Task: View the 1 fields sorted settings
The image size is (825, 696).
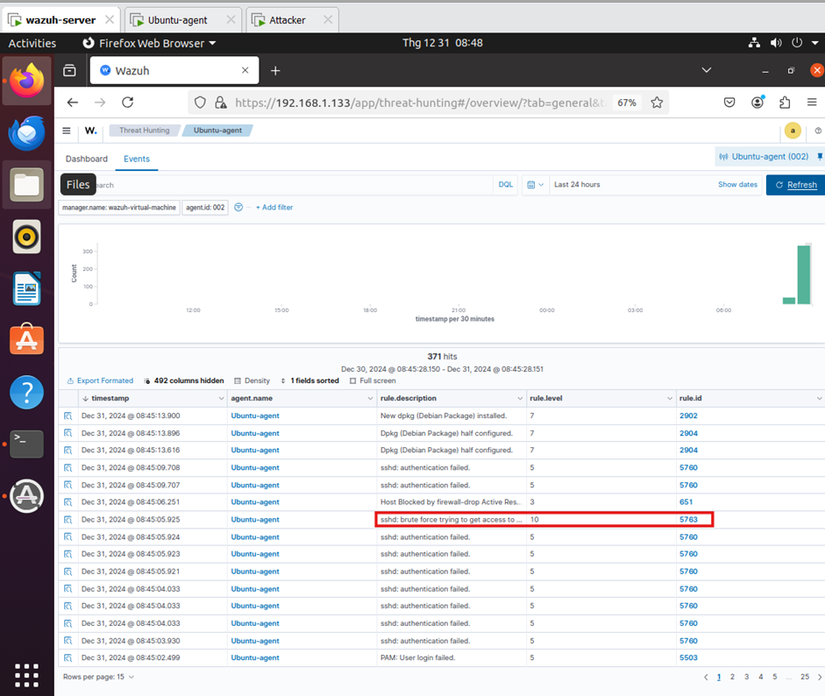Action: tap(309, 381)
